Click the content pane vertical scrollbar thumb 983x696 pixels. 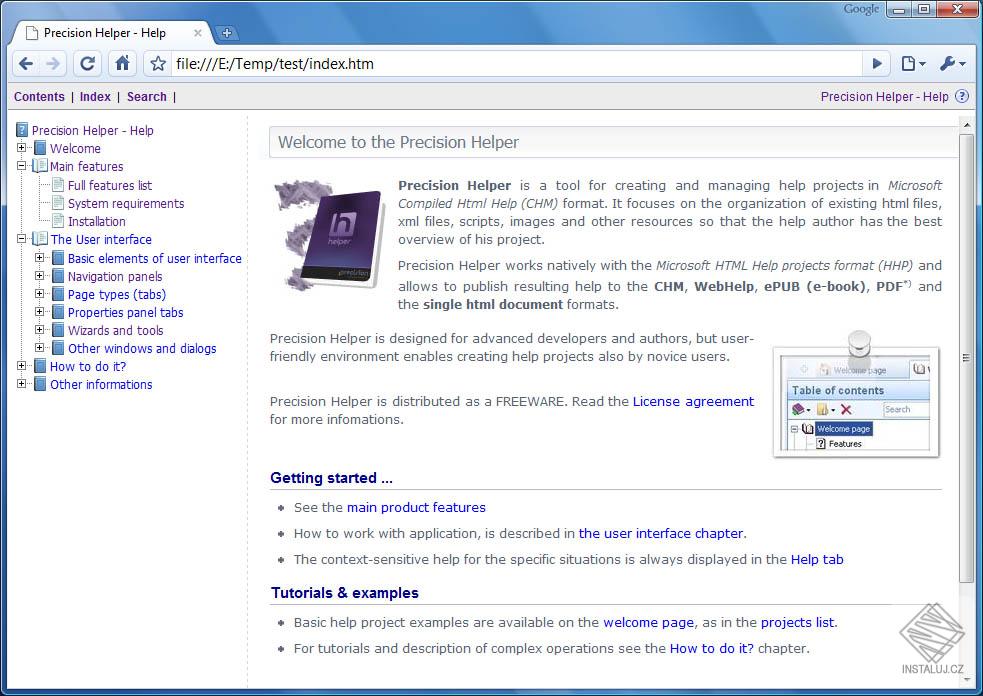[966, 357]
